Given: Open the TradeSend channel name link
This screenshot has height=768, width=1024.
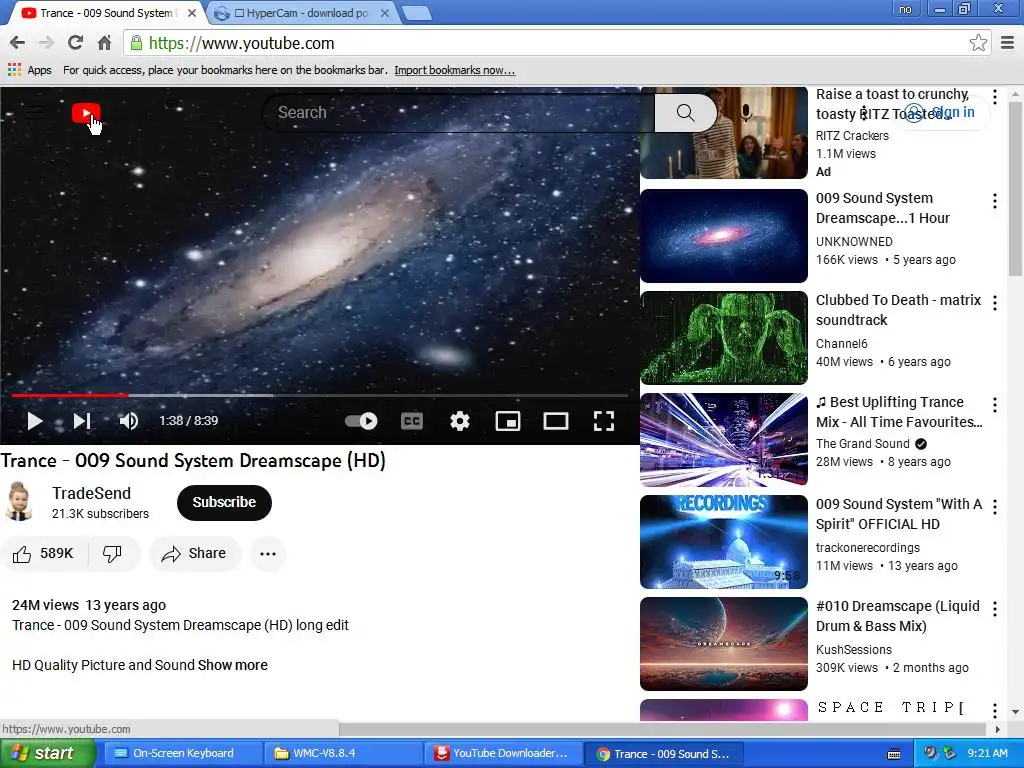Looking at the screenshot, I should (91, 493).
